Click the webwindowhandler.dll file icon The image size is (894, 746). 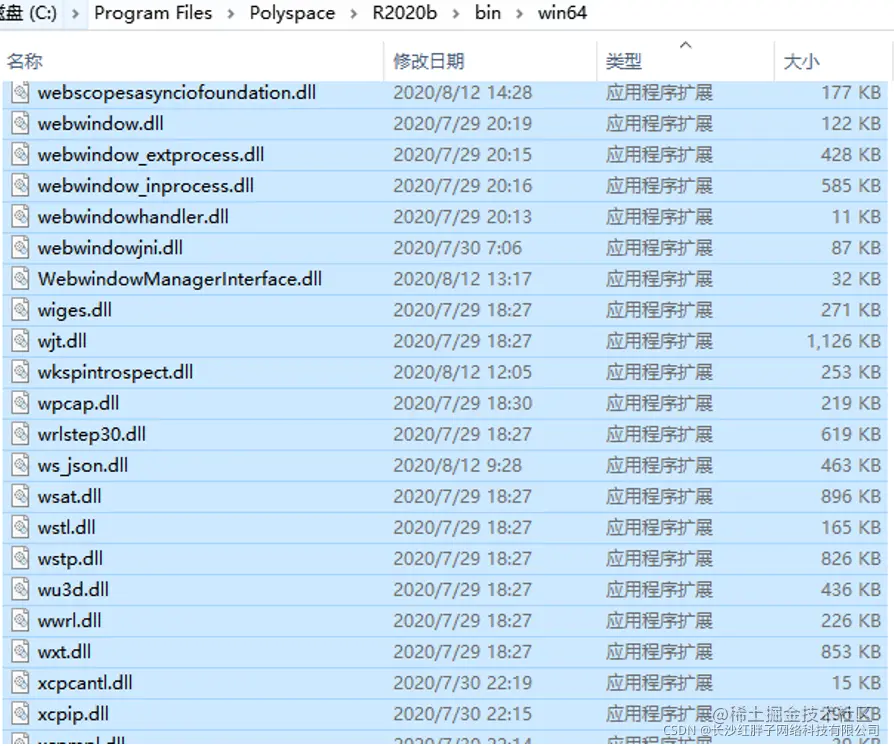(x=21, y=217)
